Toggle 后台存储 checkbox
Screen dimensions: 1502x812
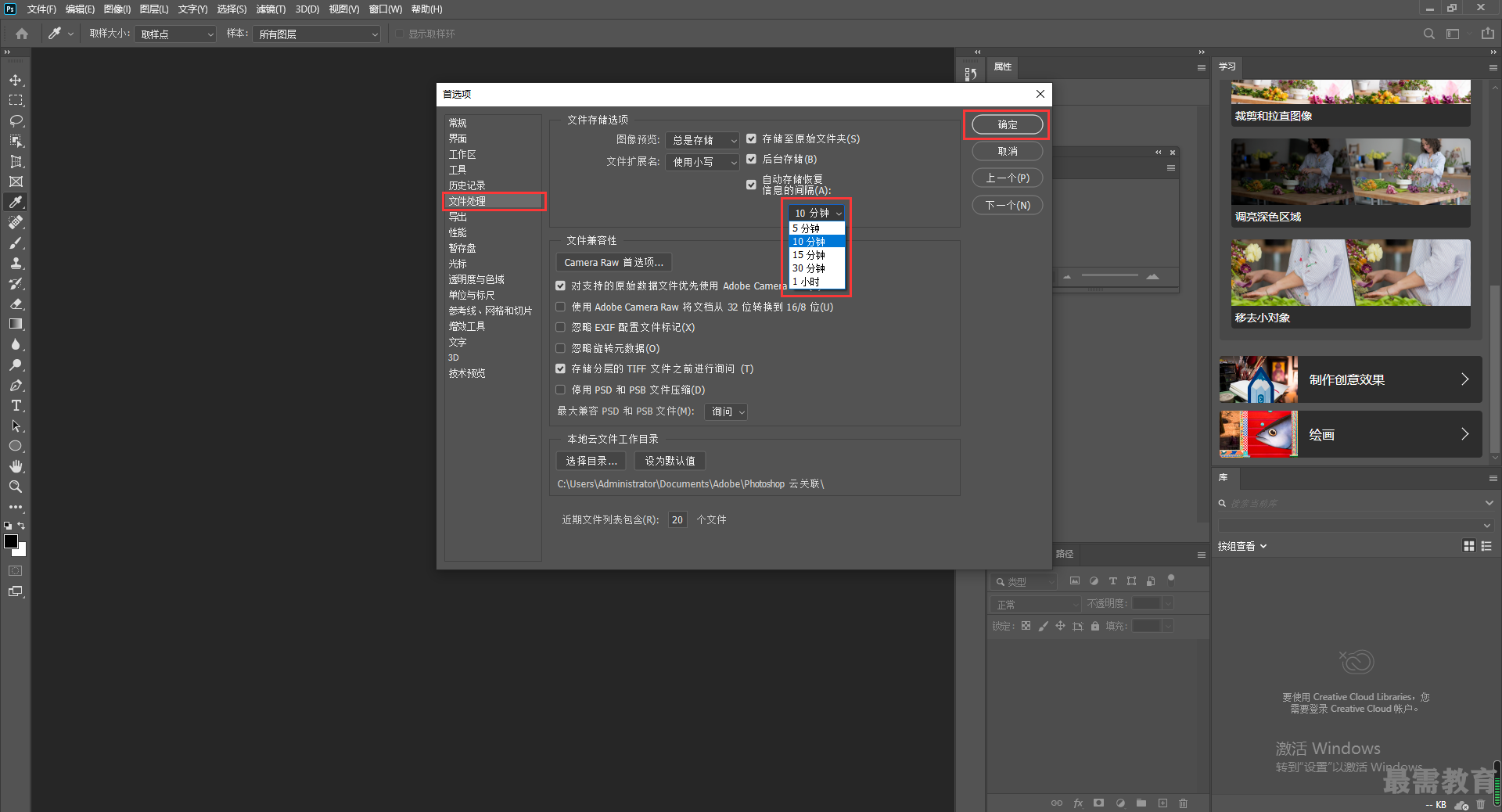pos(751,159)
